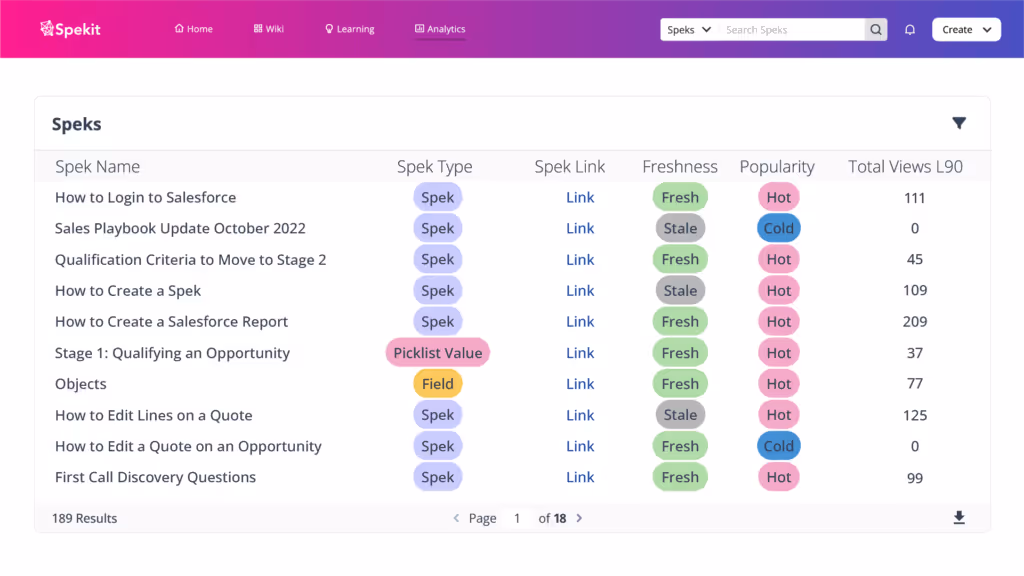Click the Spek Link column header
Image resolution: width=1024 pixels, height=576 pixels.
click(569, 167)
